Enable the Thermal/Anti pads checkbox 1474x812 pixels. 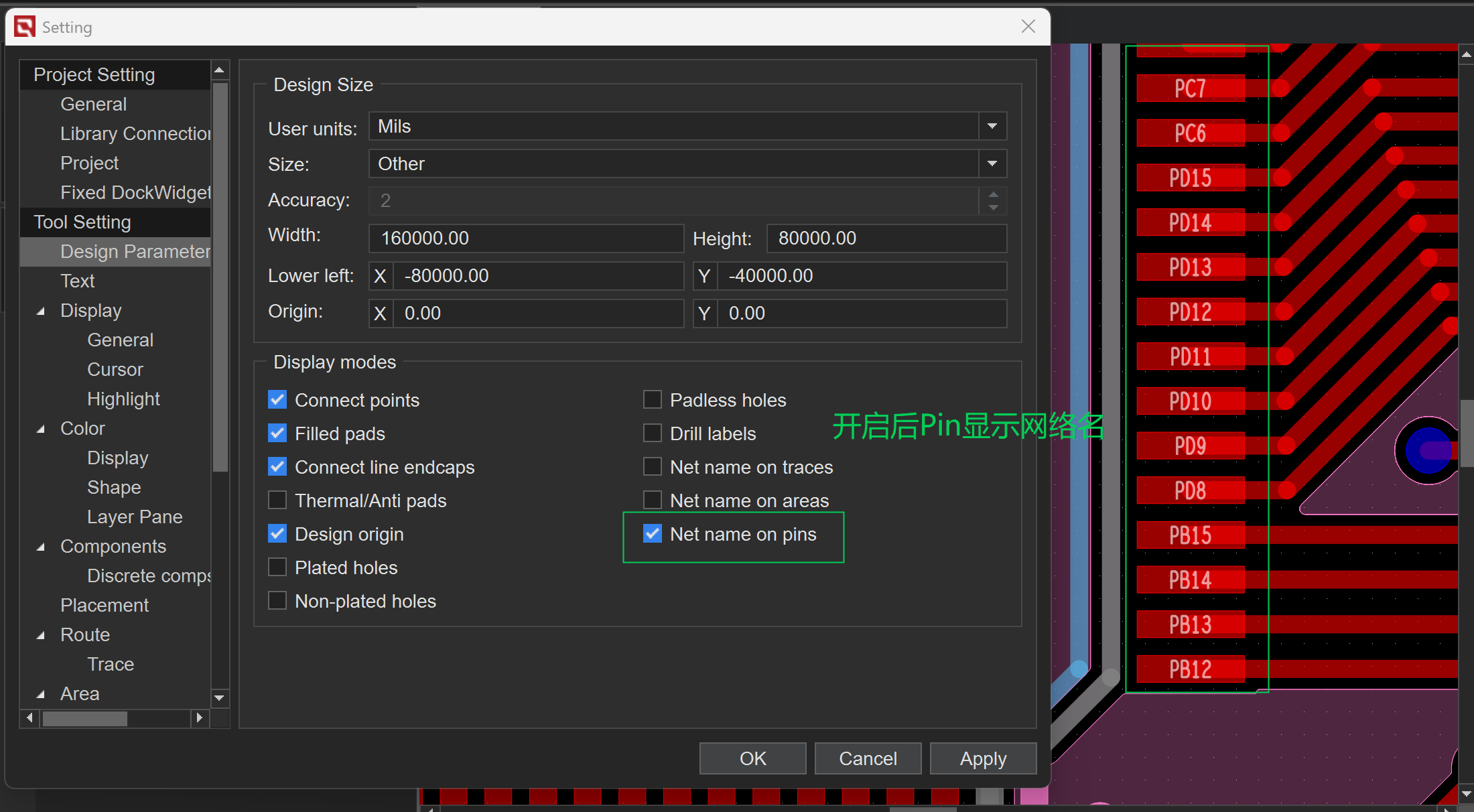pyautogui.click(x=277, y=500)
